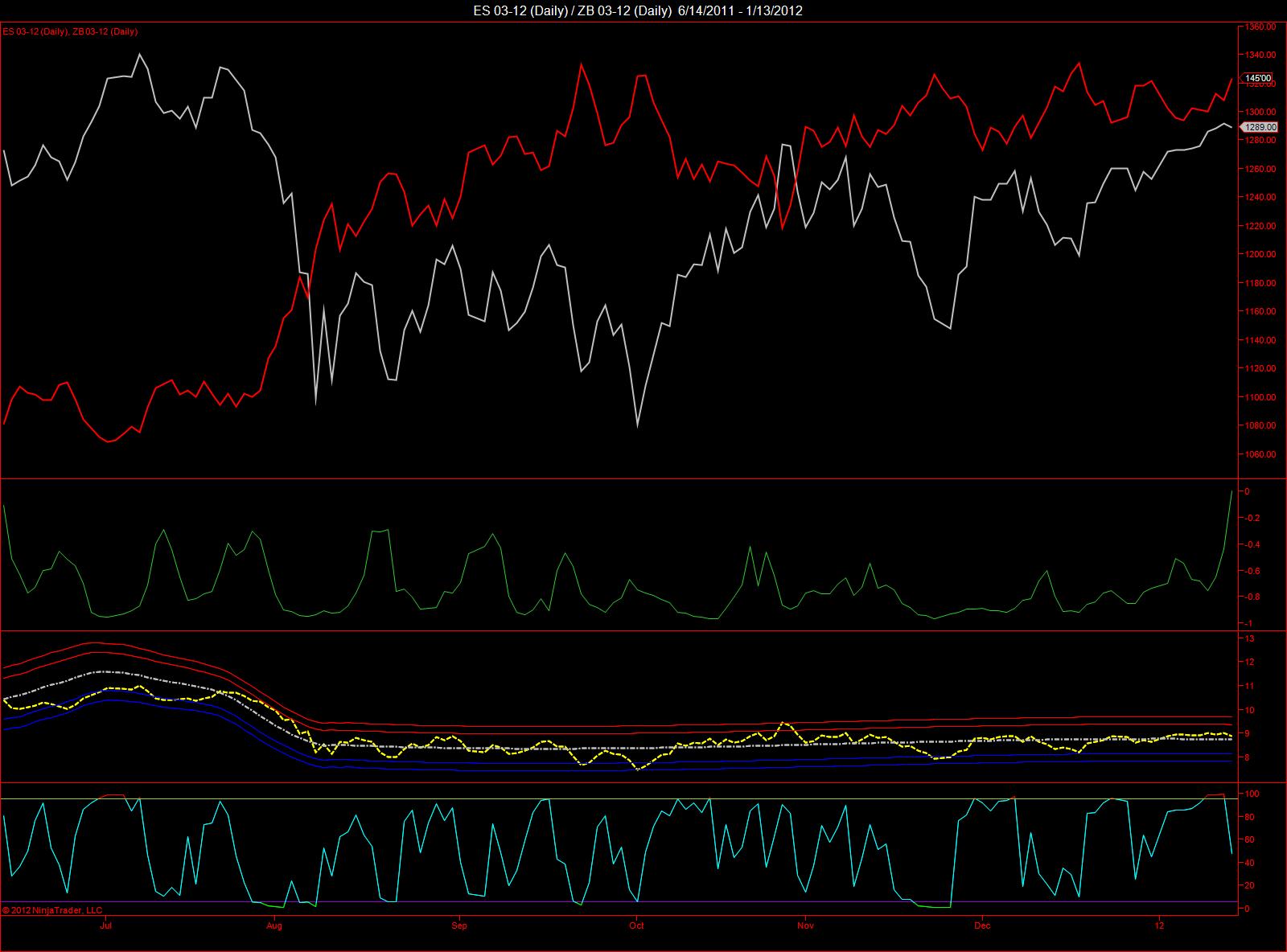Screen dimensions: 1287x952
Task: Click the Sep label on the time axis
Action: click(x=459, y=925)
